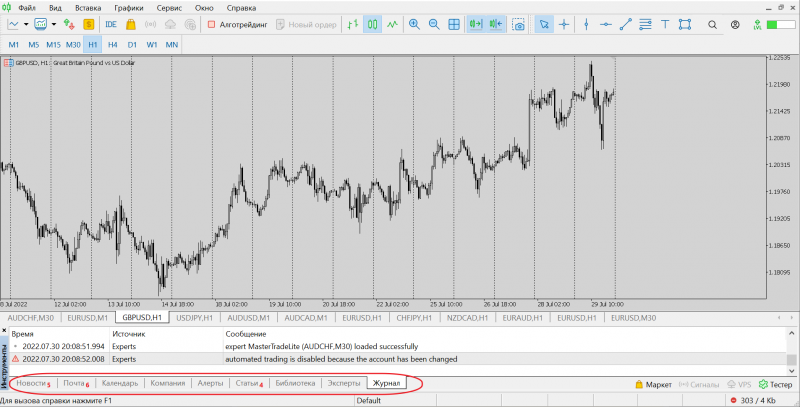800x407 pixels.
Task: Select the M1 timeframe
Action: 14,44
